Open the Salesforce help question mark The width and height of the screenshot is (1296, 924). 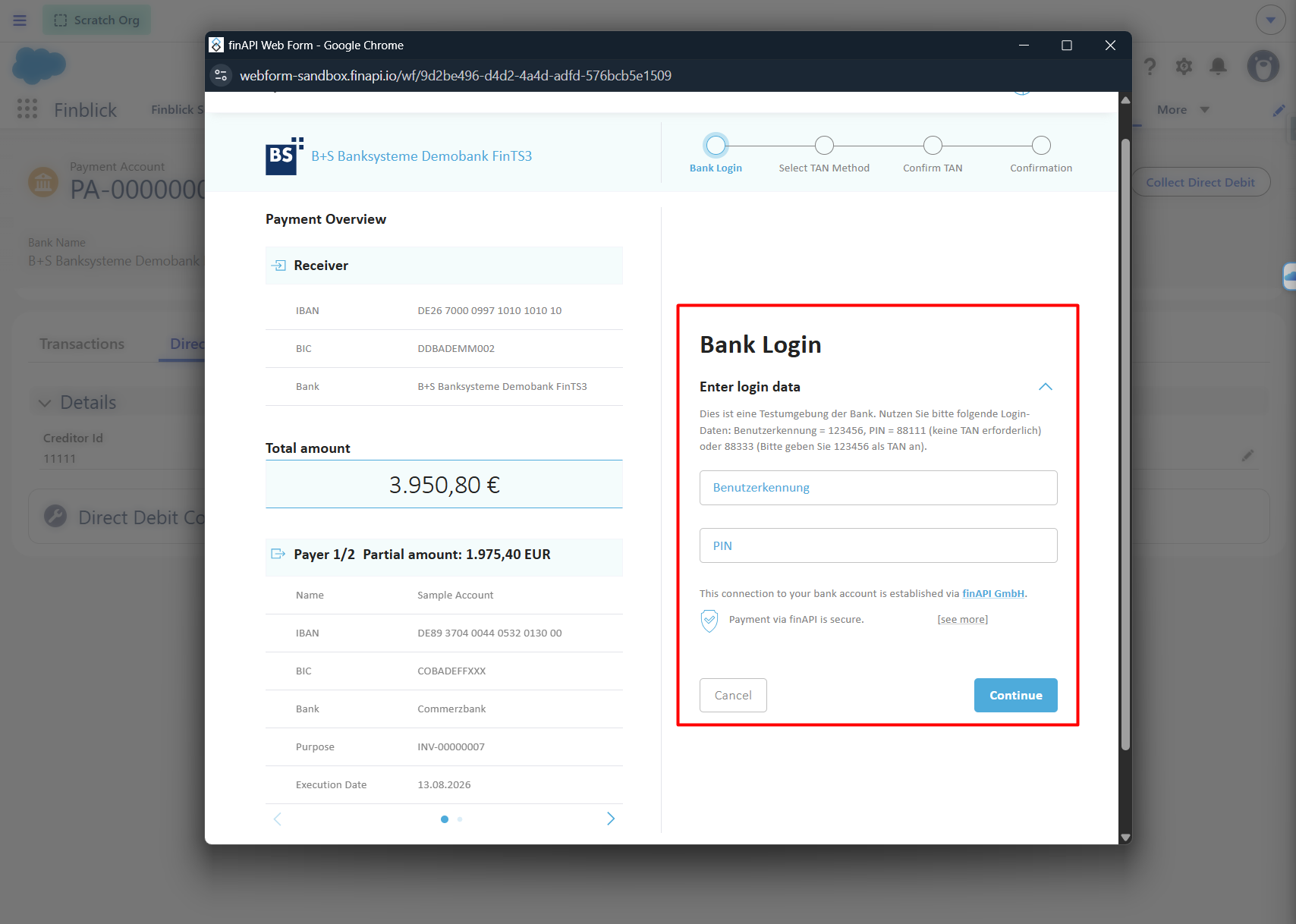(x=1150, y=67)
